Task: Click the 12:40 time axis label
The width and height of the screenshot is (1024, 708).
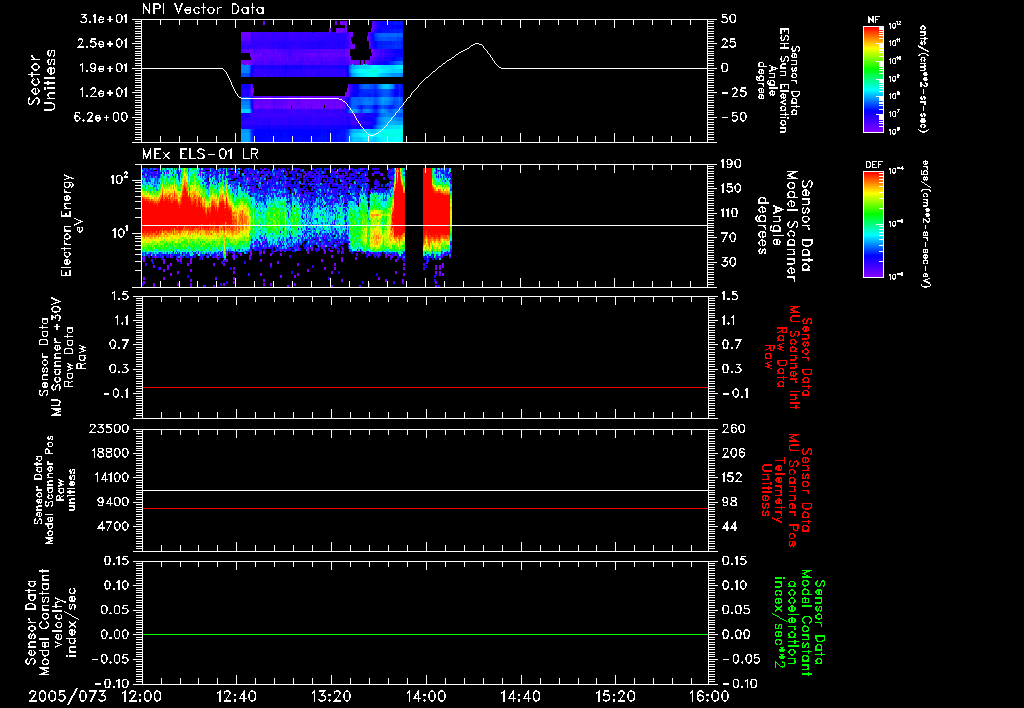Action: tap(236, 696)
